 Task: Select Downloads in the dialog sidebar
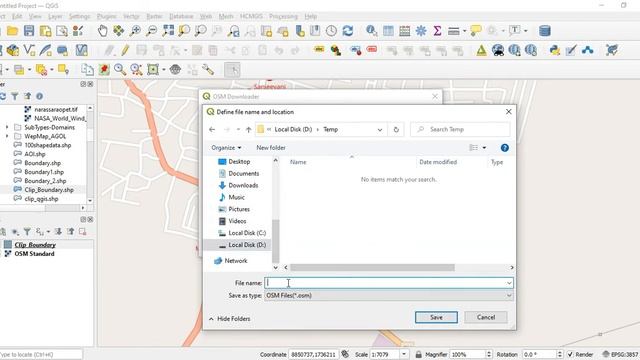click(238, 185)
